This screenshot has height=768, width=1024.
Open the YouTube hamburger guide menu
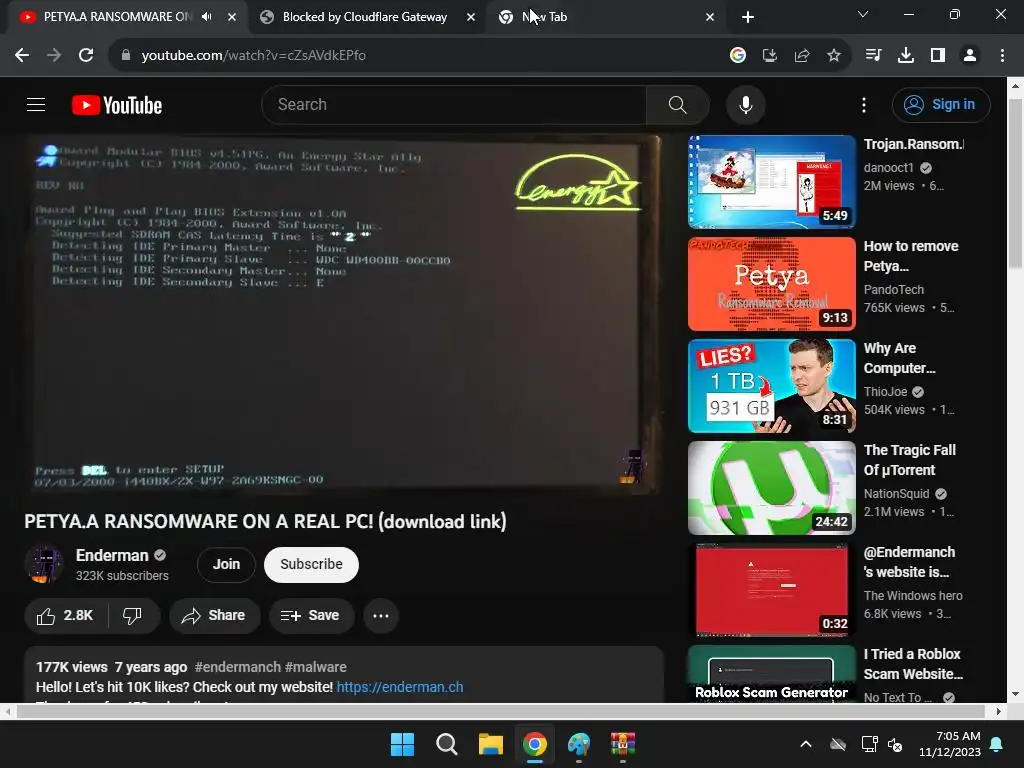click(x=36, y=104)
